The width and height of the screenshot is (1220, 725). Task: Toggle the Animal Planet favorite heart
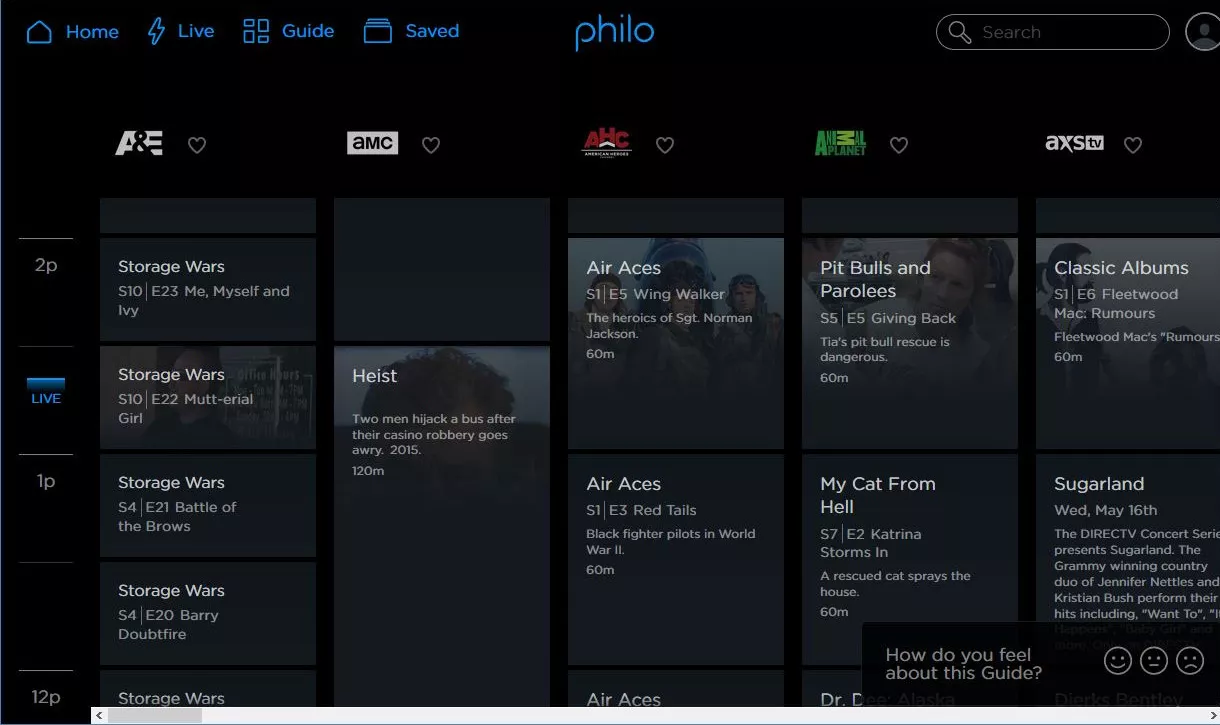pos(899,145)
